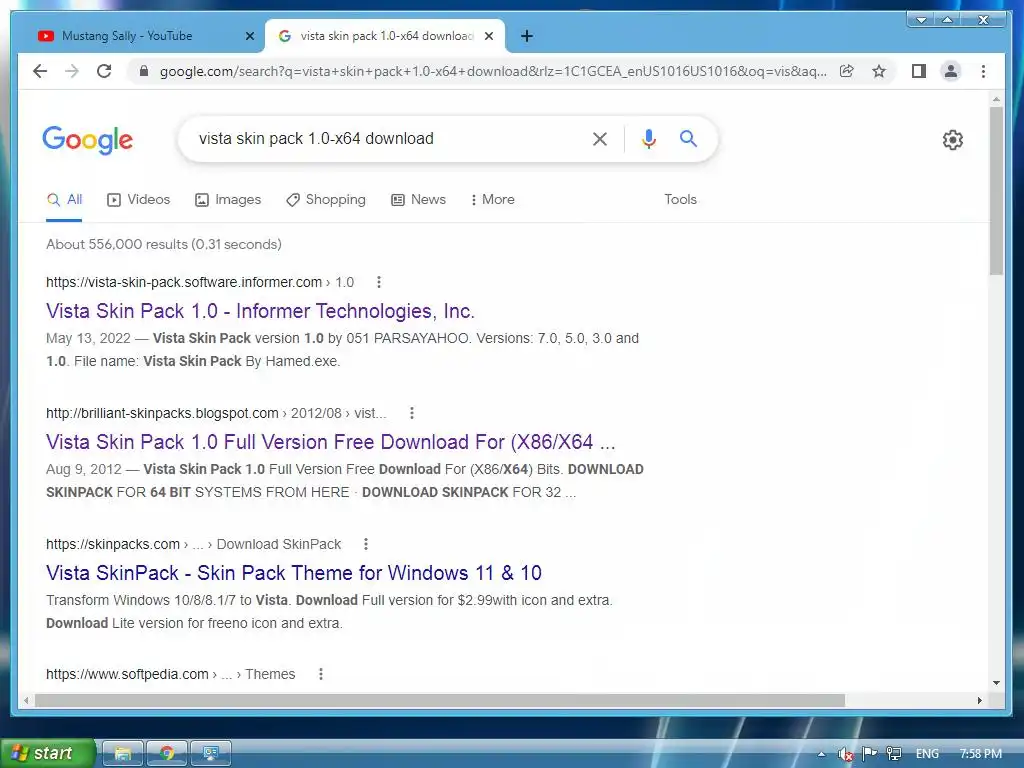Open the search Tools options

680,200
